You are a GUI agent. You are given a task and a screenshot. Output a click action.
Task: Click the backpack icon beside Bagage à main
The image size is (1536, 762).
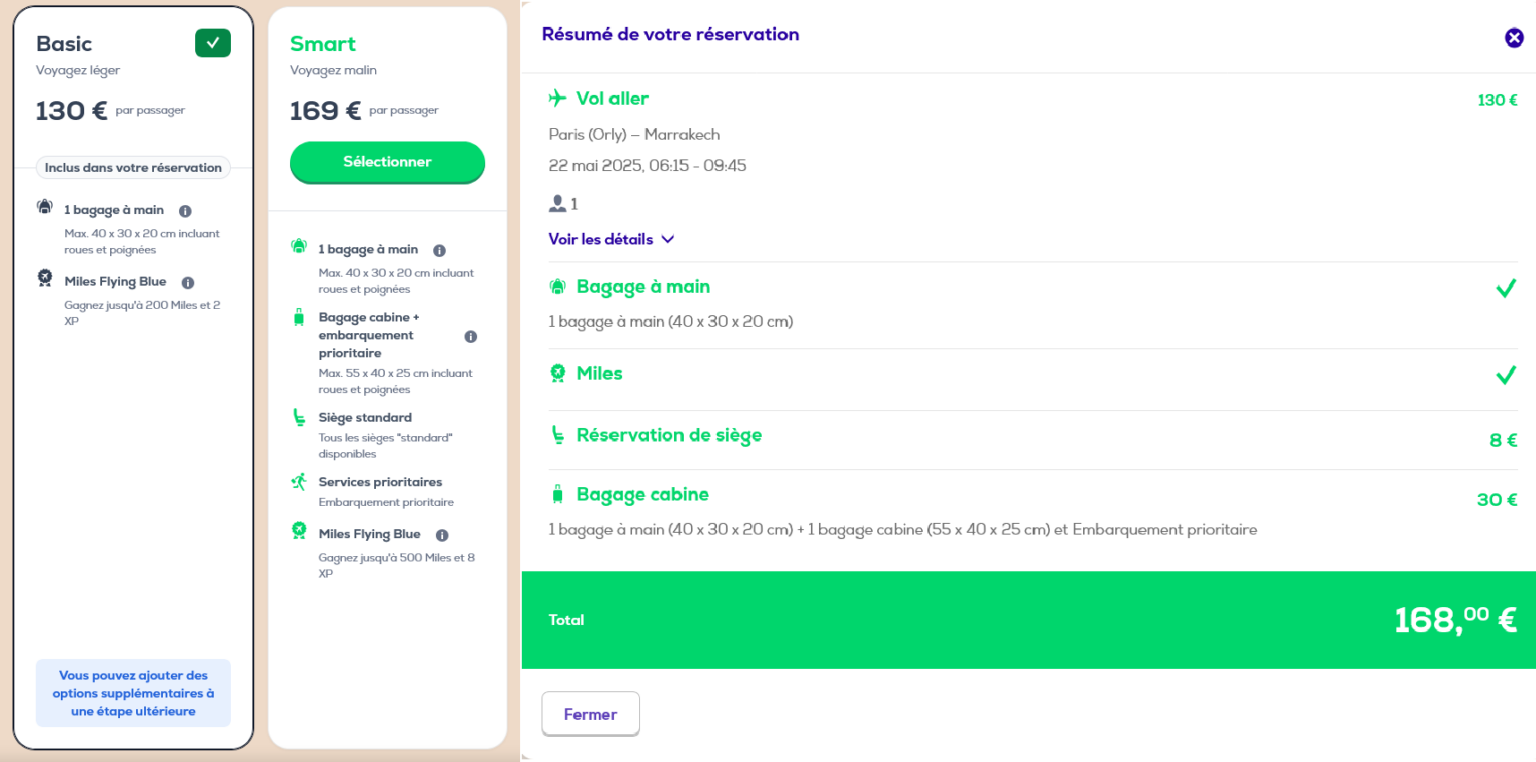(556, 286)
